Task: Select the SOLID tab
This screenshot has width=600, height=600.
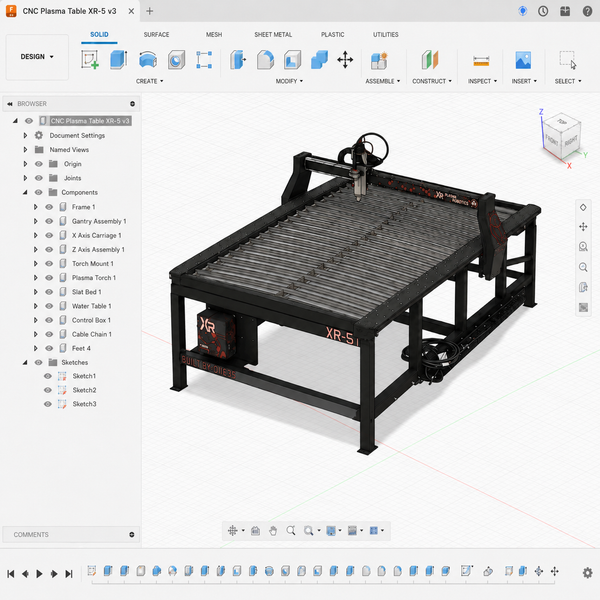Action: [99, 34]
